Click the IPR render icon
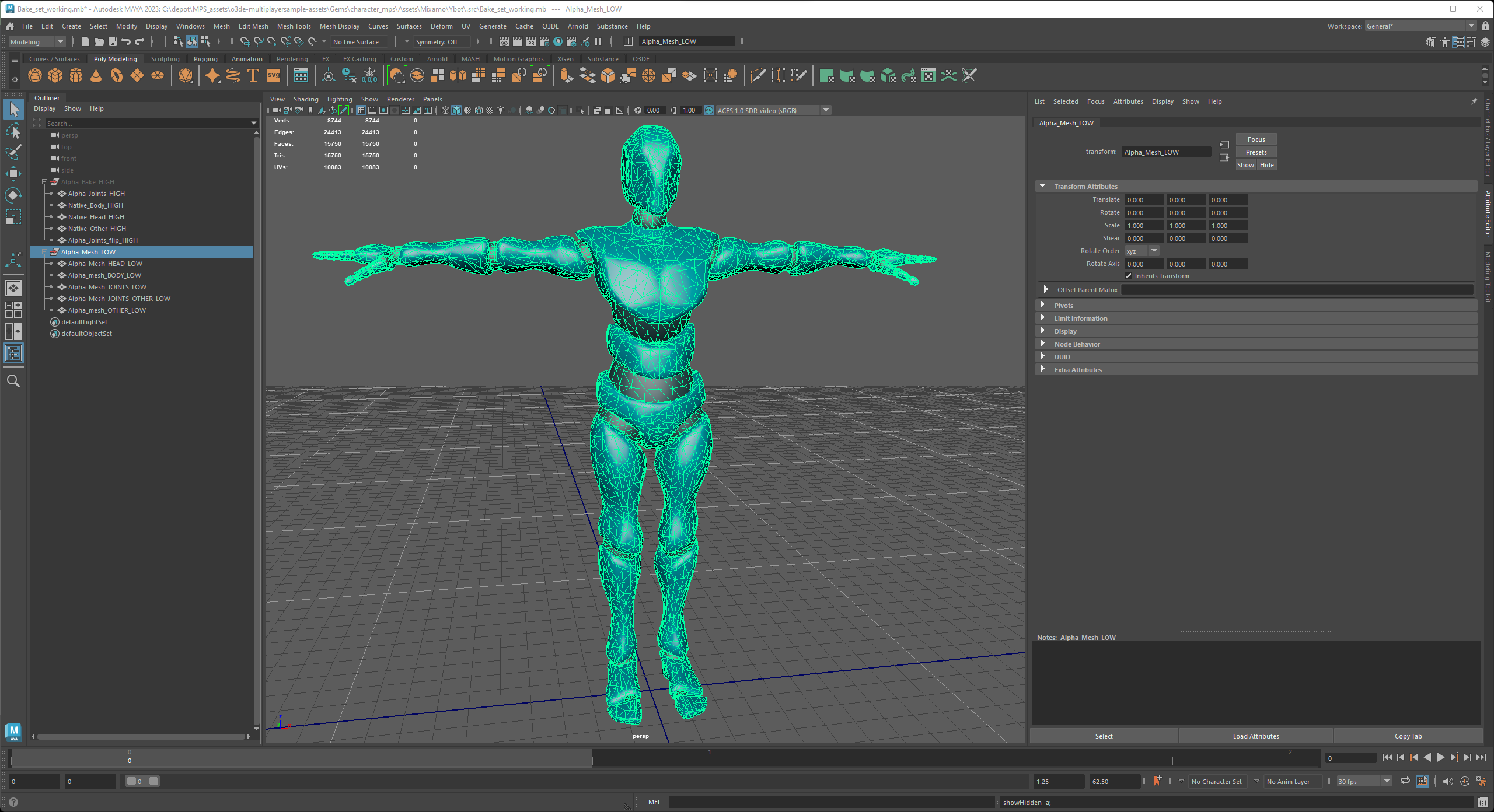 tap(531, 41)
